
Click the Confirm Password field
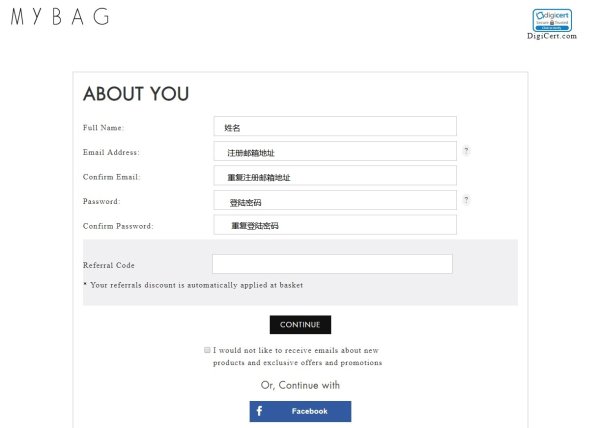pos(335,225)
